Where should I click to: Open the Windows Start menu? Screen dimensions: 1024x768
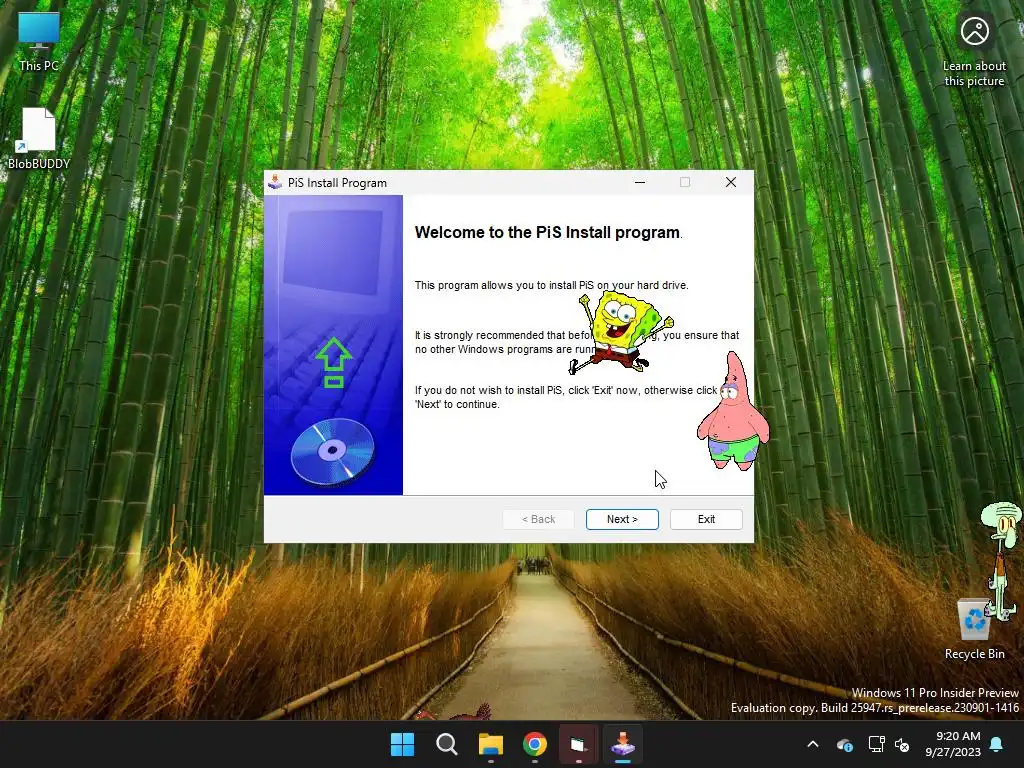click(x=402, y=744)
